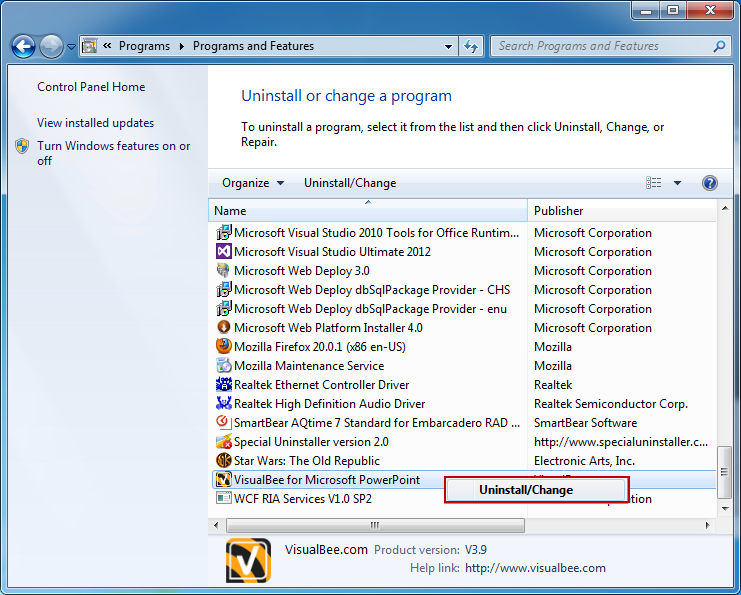741x595 pixels.
Task: Click the magnifier search icon
Action: pyautogui.click(x=719, y=46)
